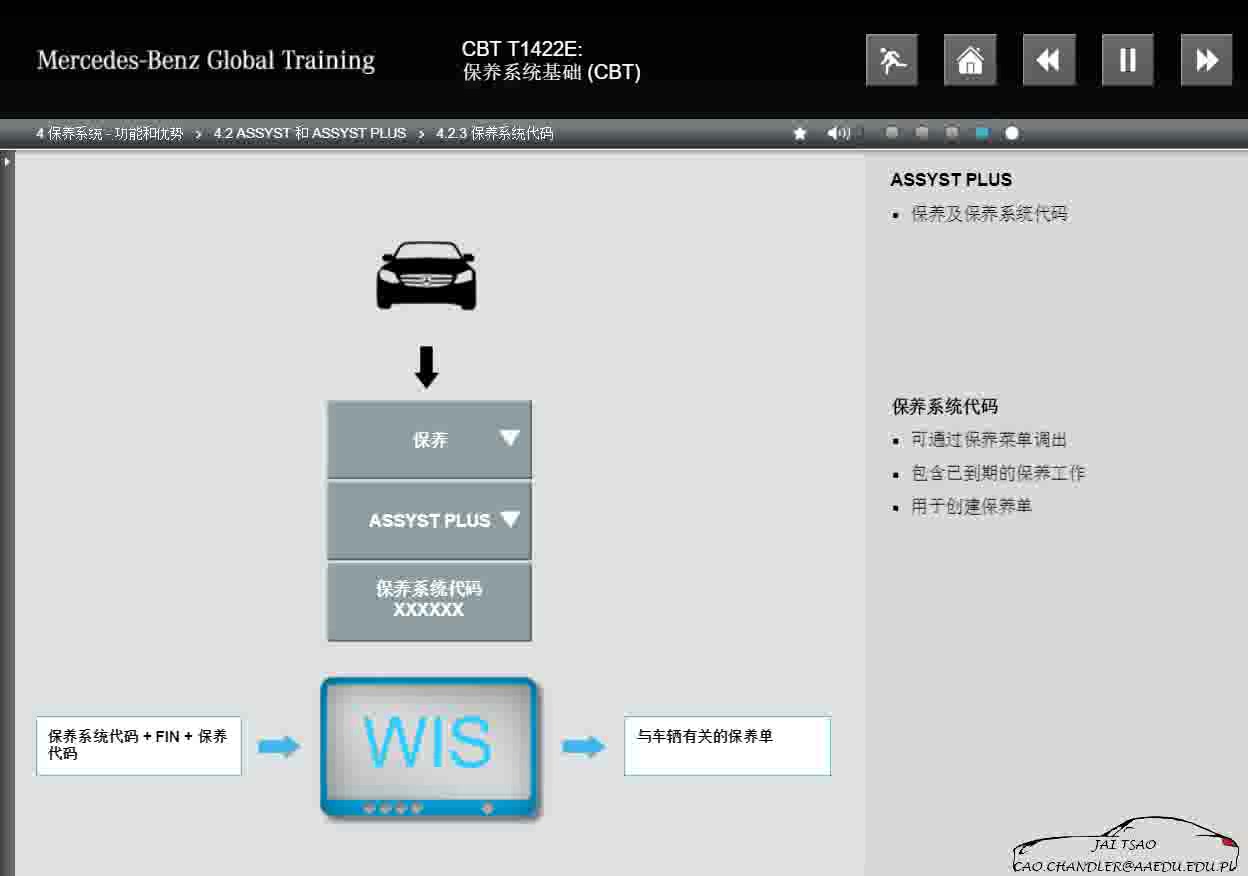Click the WIS tablet screen graphic
The width and height of the screenshot is (1248, 876).
[x=429, y=747]
